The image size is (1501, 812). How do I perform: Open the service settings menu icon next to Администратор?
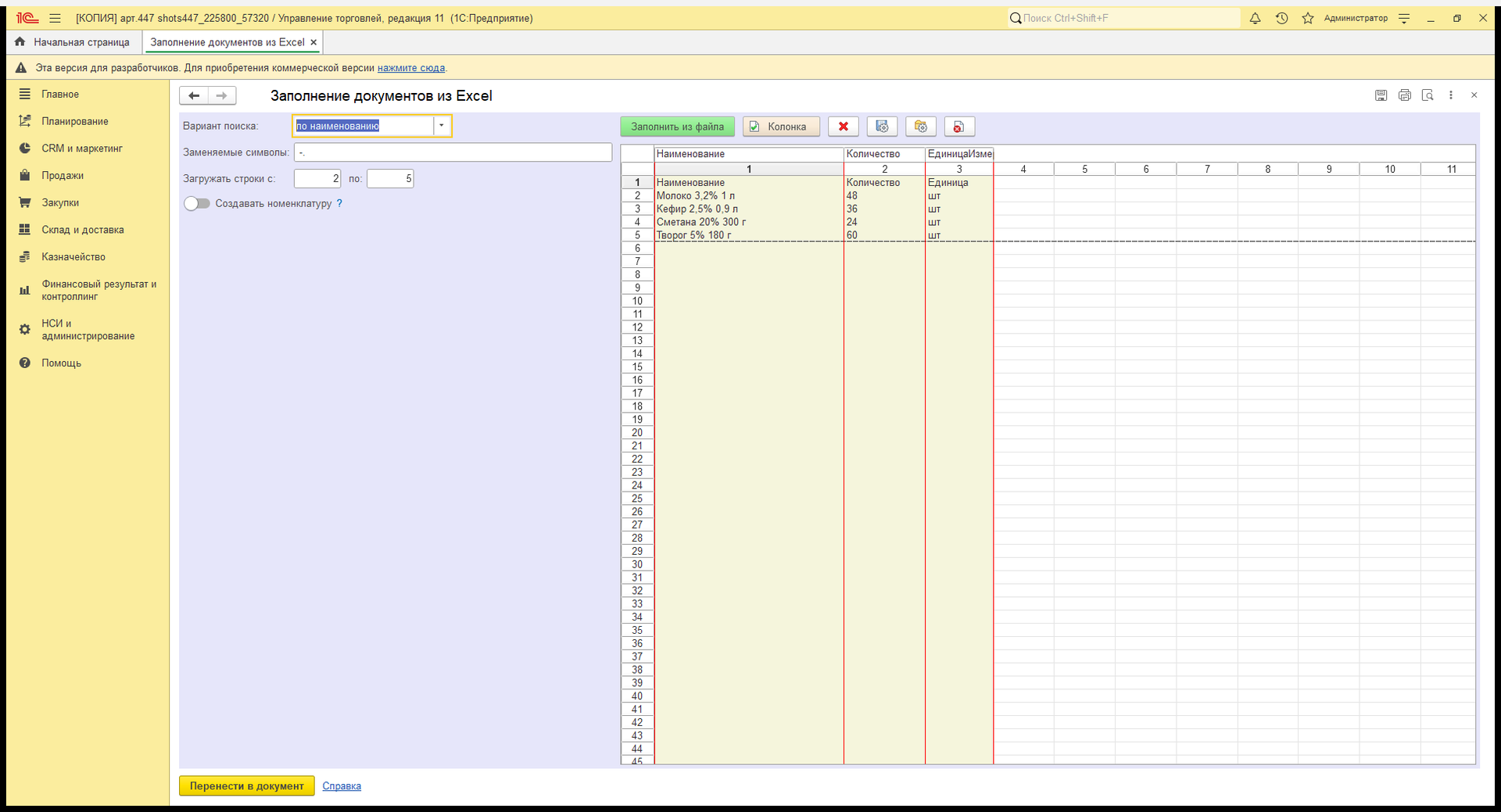[x=1404, y=18]
